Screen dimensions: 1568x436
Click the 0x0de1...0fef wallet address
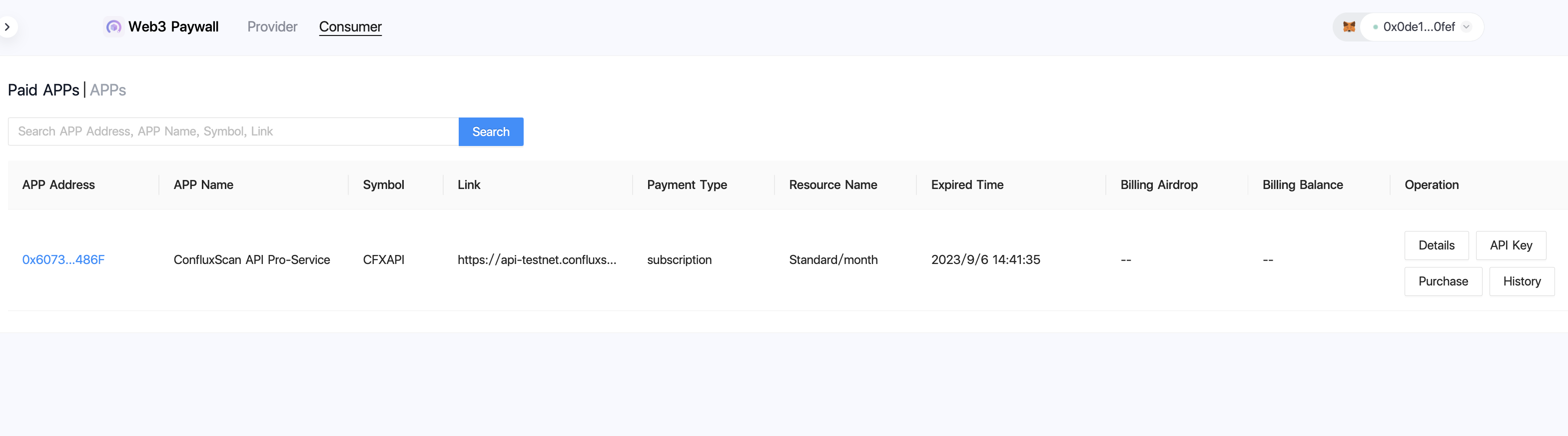point(1418,27)
